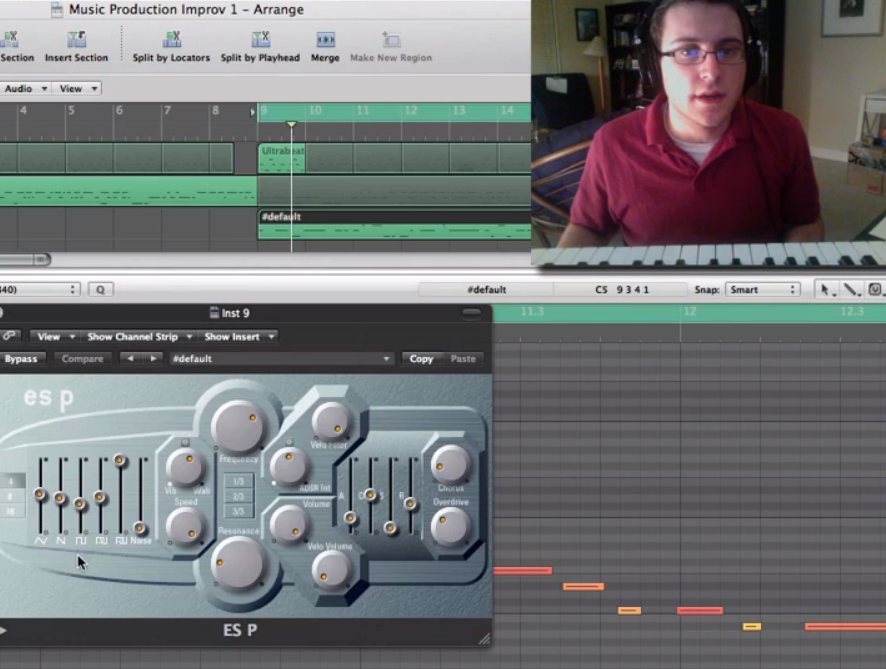Click the Noise level slider handle

pyautogui.click(x=140, y=528)
